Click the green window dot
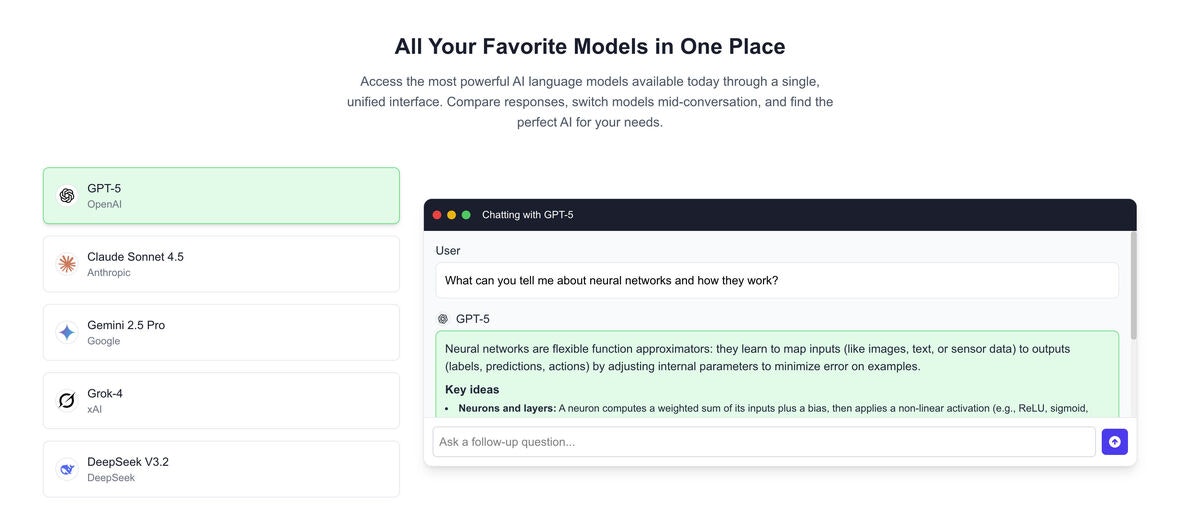The image size is (1200, 528). coord(466,215)
